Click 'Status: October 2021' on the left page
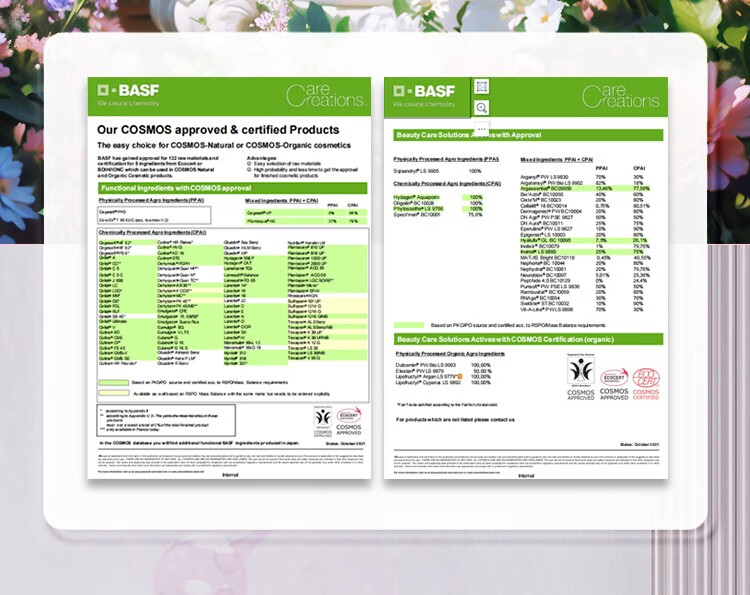750x595 pixels. (x=345, y=443)
